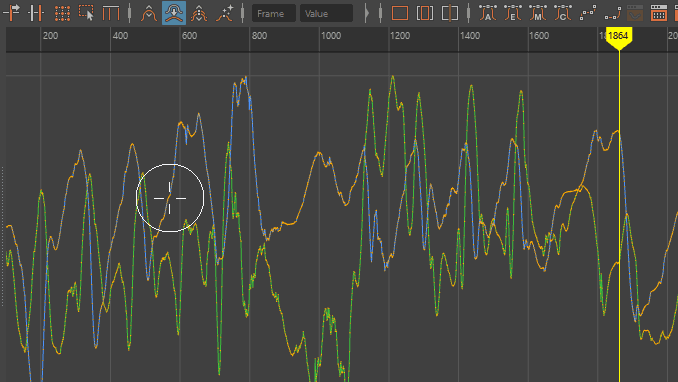The height and width of the screenshot is (382, 678).
Task: Click into the Frame stats field
Action: pos(274,13)
